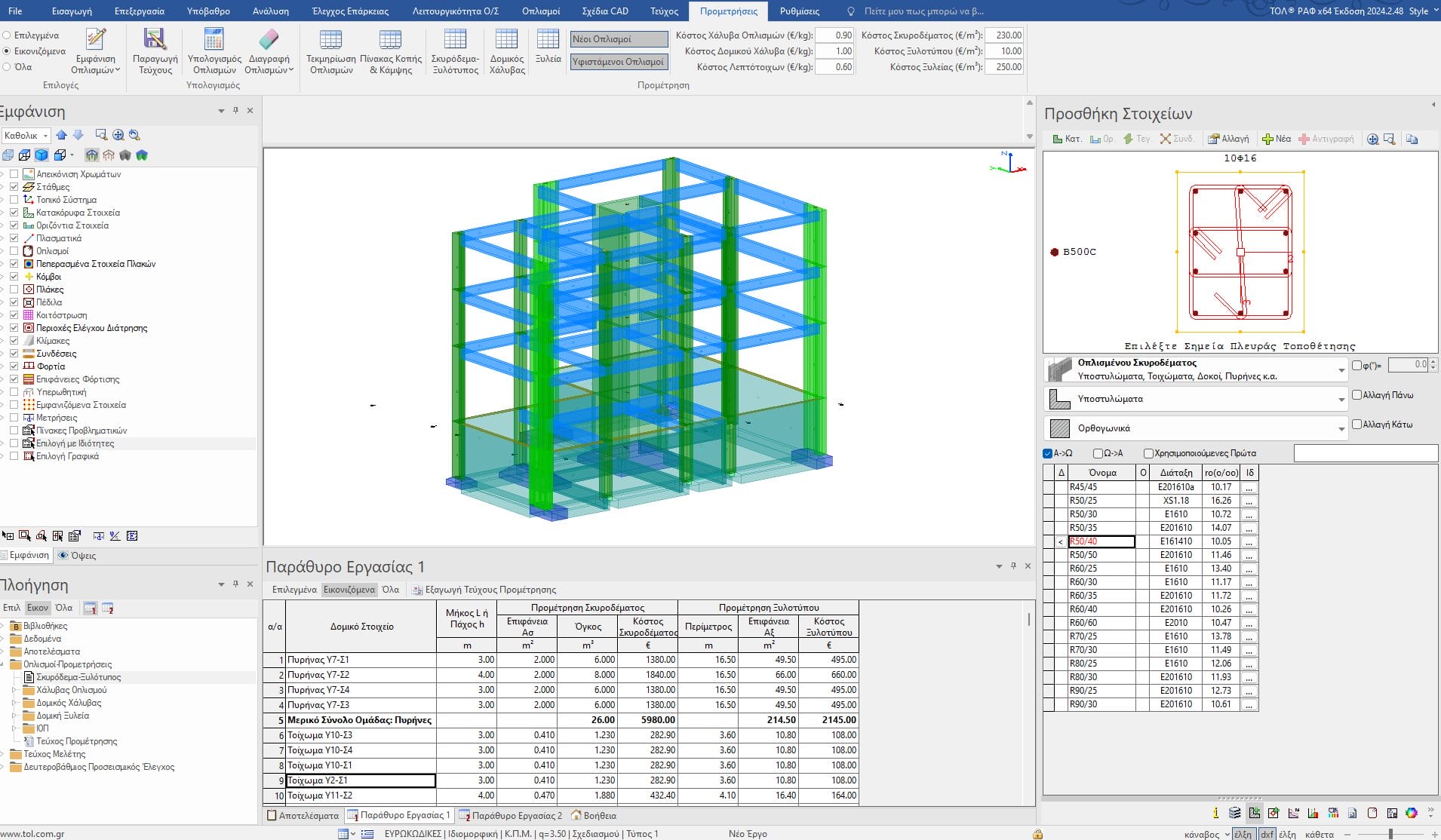Viewport: 1441px width, 840px height.
Task: Open Υπολογισμός Οπλισμών calculator icon
Action: click(214, 40)
